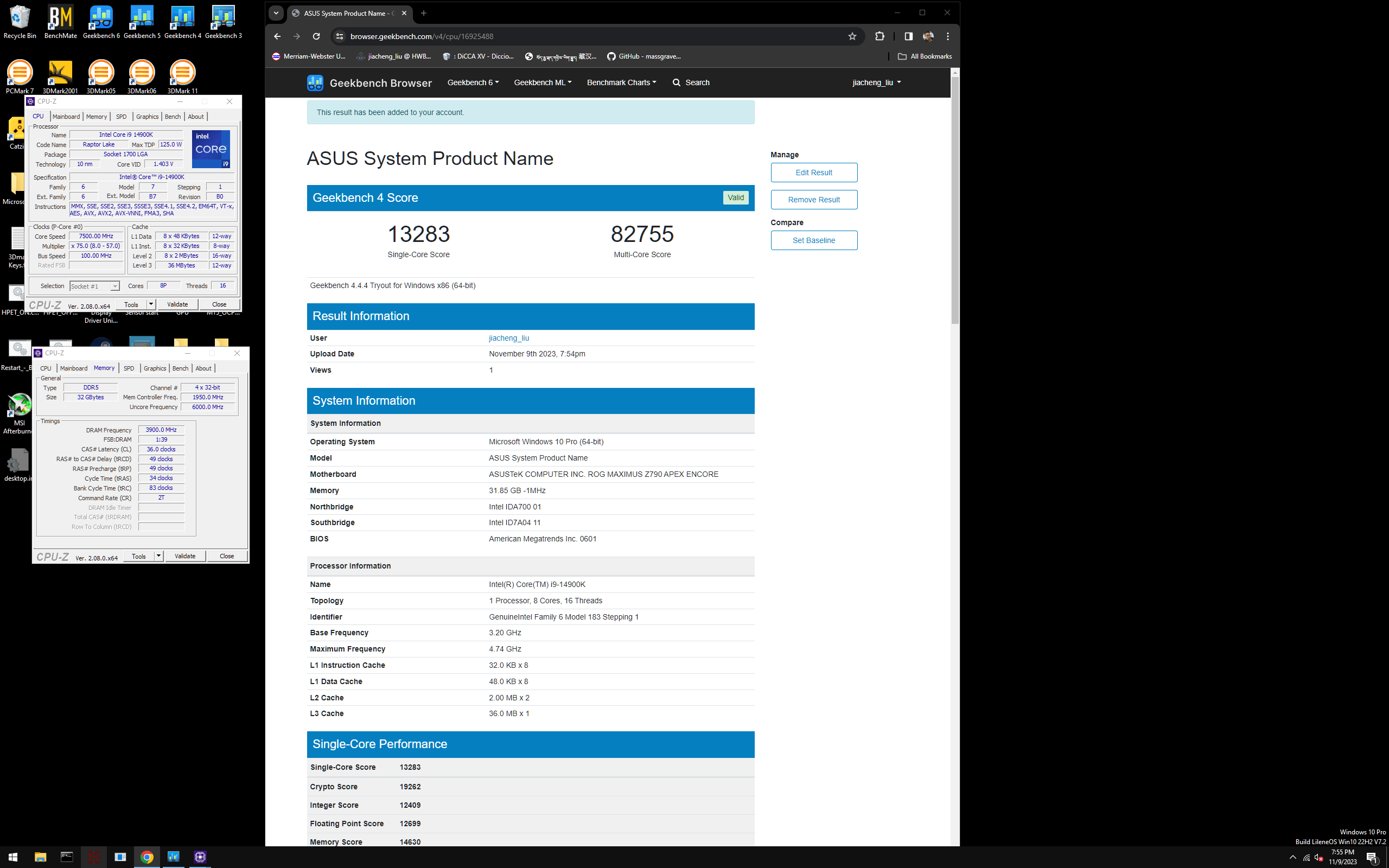Image resolution: width=1389 pixels, height=868 pixels.
Task: Open the notification center icon
Action: [x=1372, y=857]
